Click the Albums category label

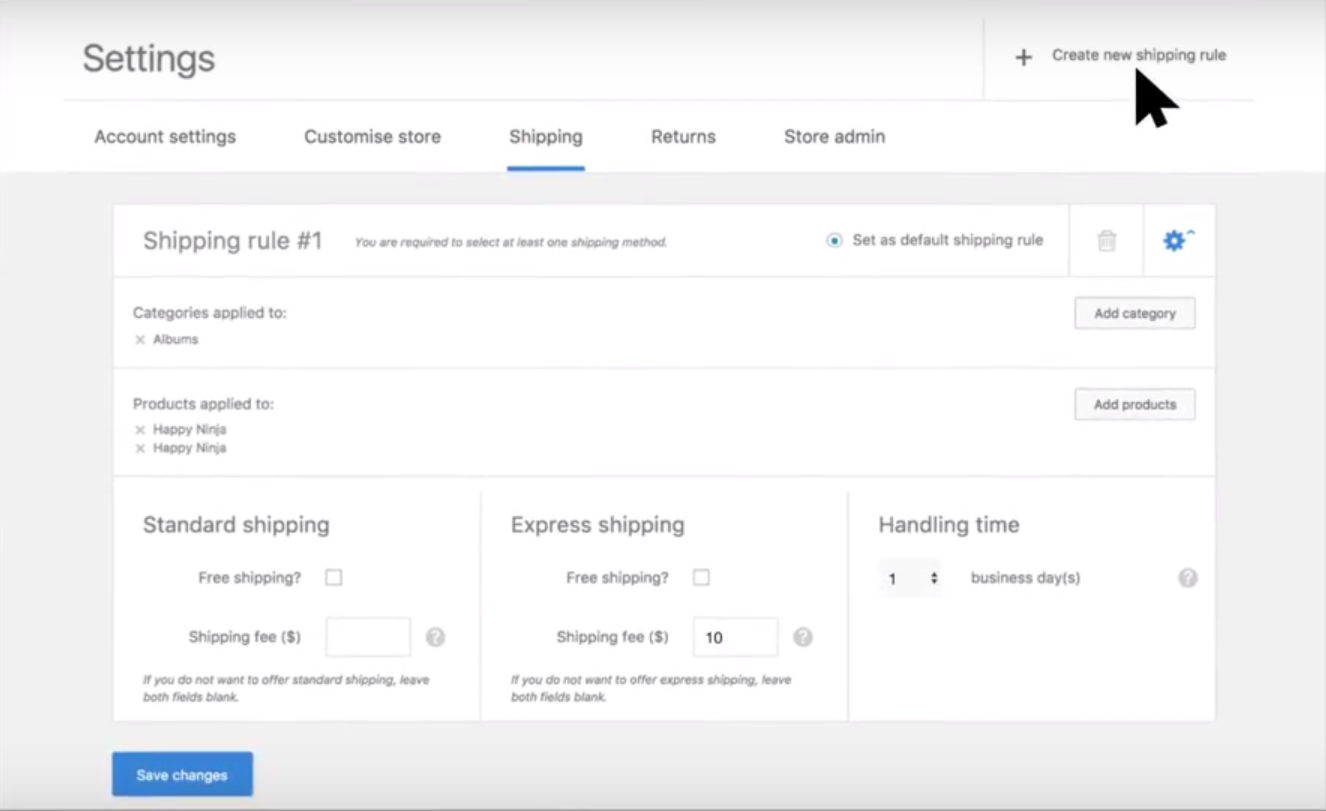point(176,340)
